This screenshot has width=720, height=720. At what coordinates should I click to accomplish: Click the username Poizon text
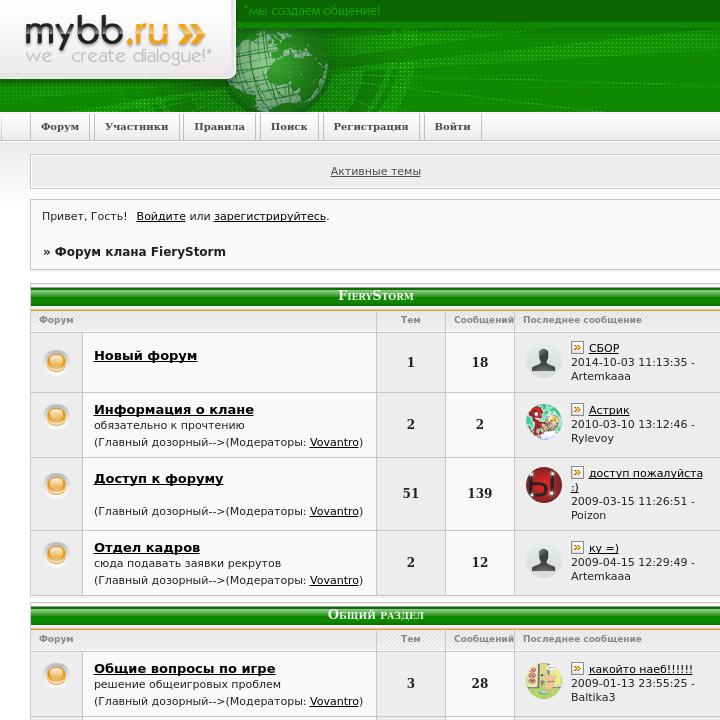[x=588, y=515]
